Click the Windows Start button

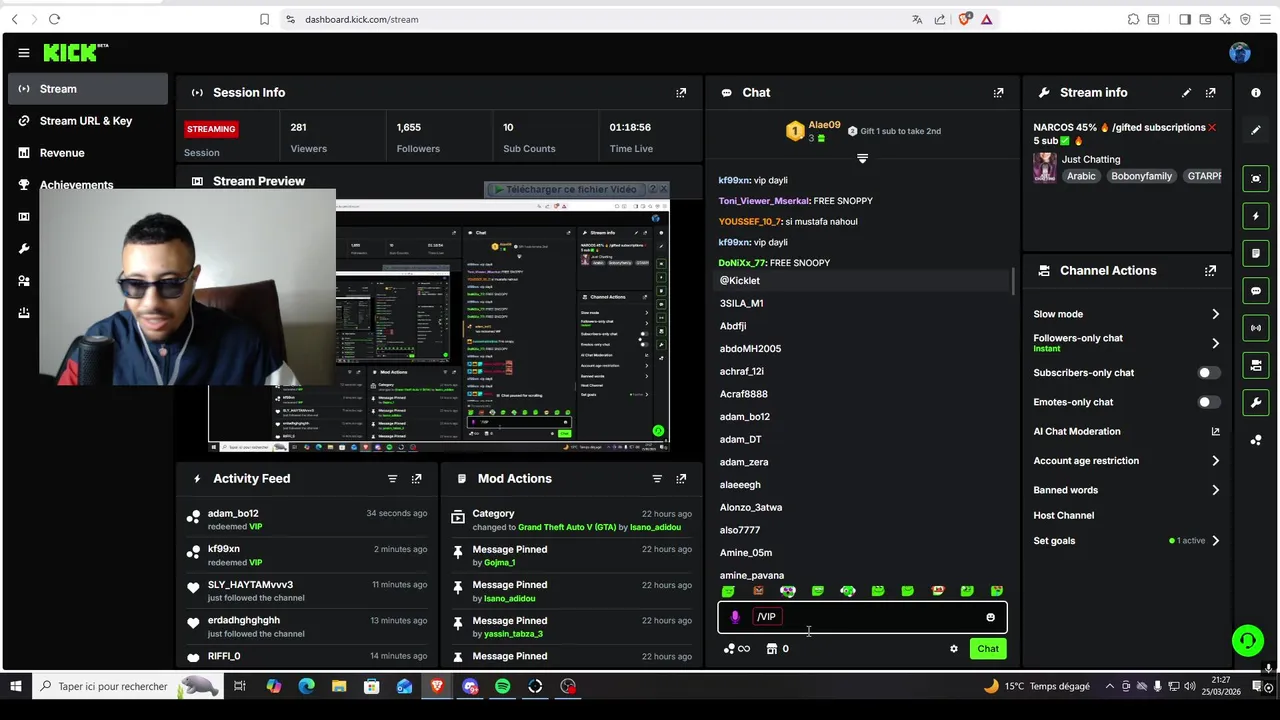click(16, 687)
